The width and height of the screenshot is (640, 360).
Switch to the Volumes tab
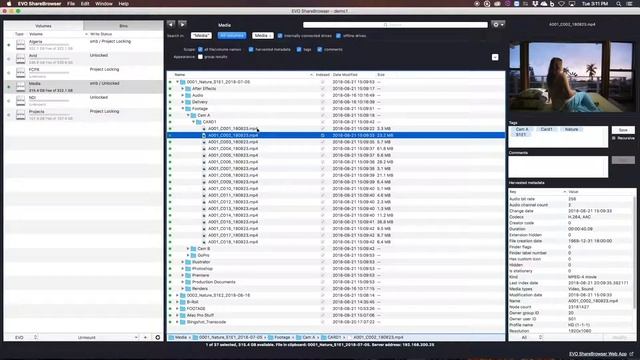tap(43, 26)
